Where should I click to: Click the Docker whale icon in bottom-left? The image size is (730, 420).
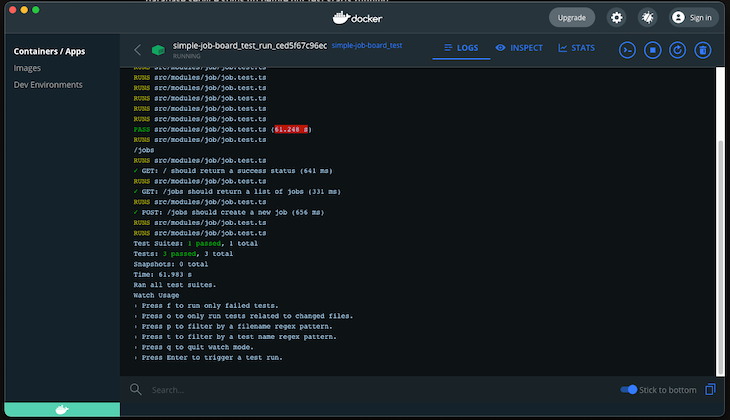[x=60, y=410]
